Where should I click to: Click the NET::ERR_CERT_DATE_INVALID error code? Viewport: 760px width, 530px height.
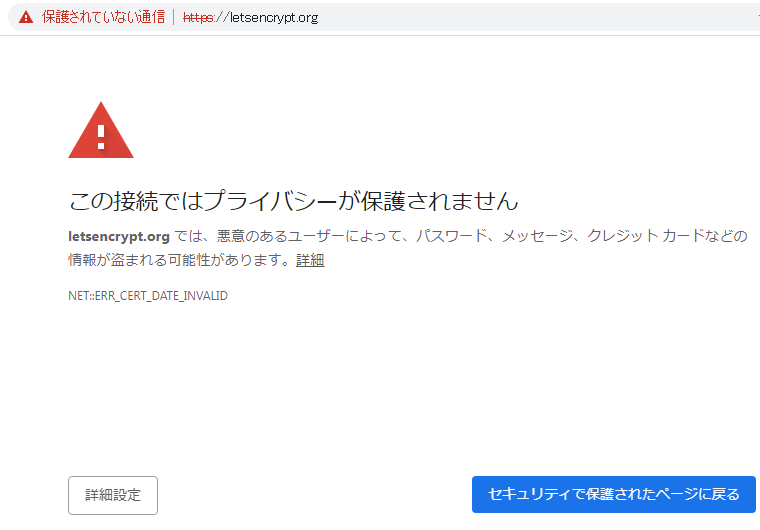[148, 296]
